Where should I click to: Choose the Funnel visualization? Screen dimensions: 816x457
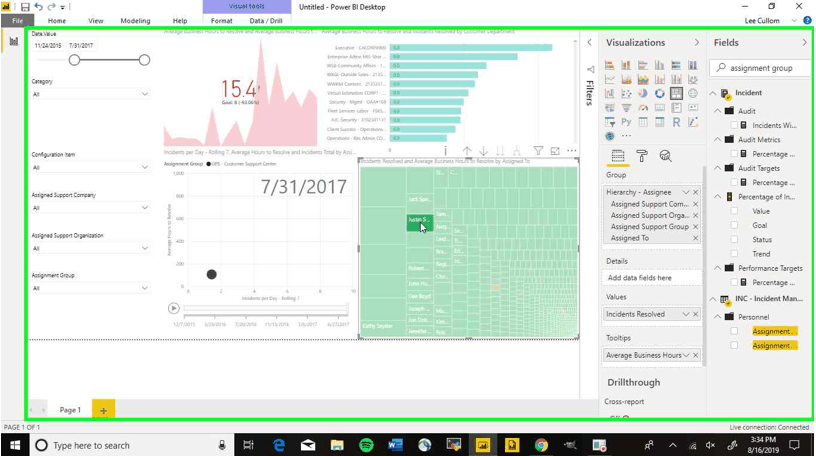[626, 108]
